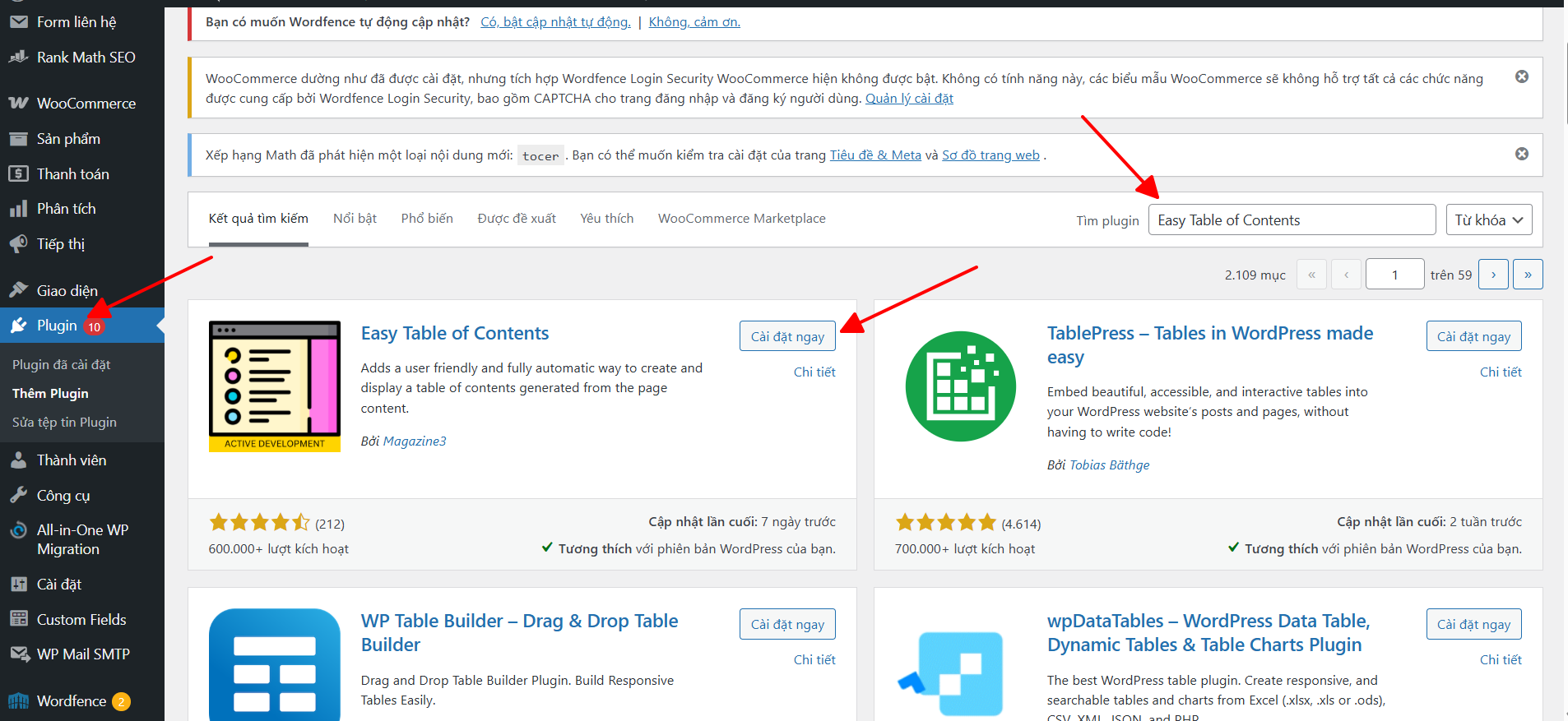The image size is (1568, 721).
Task: Click the TablePress star rating
Action: tap(945, 522)
